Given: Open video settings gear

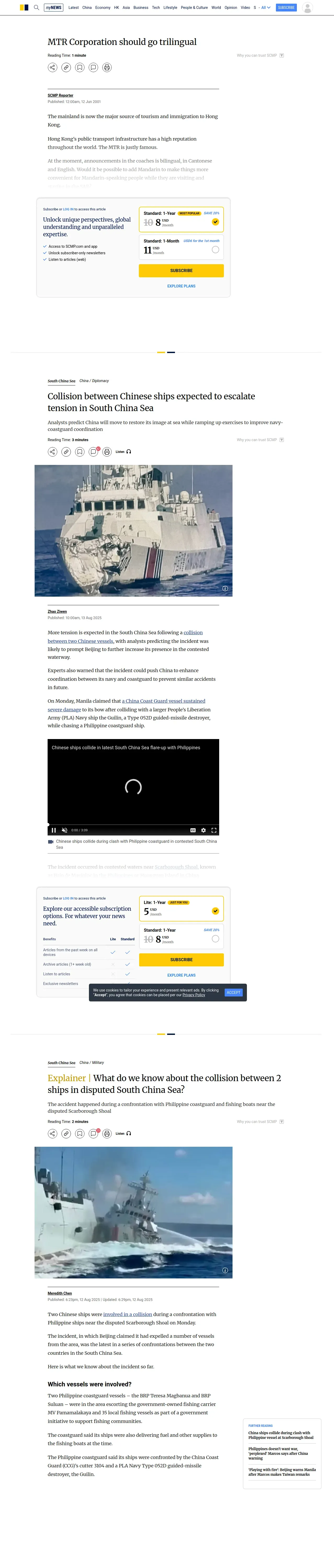Looking at the screenshot, I should point(203,830).
